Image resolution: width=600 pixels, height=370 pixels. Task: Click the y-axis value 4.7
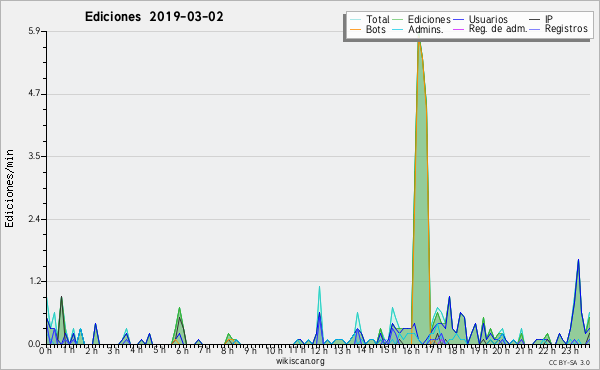[34, 94]
